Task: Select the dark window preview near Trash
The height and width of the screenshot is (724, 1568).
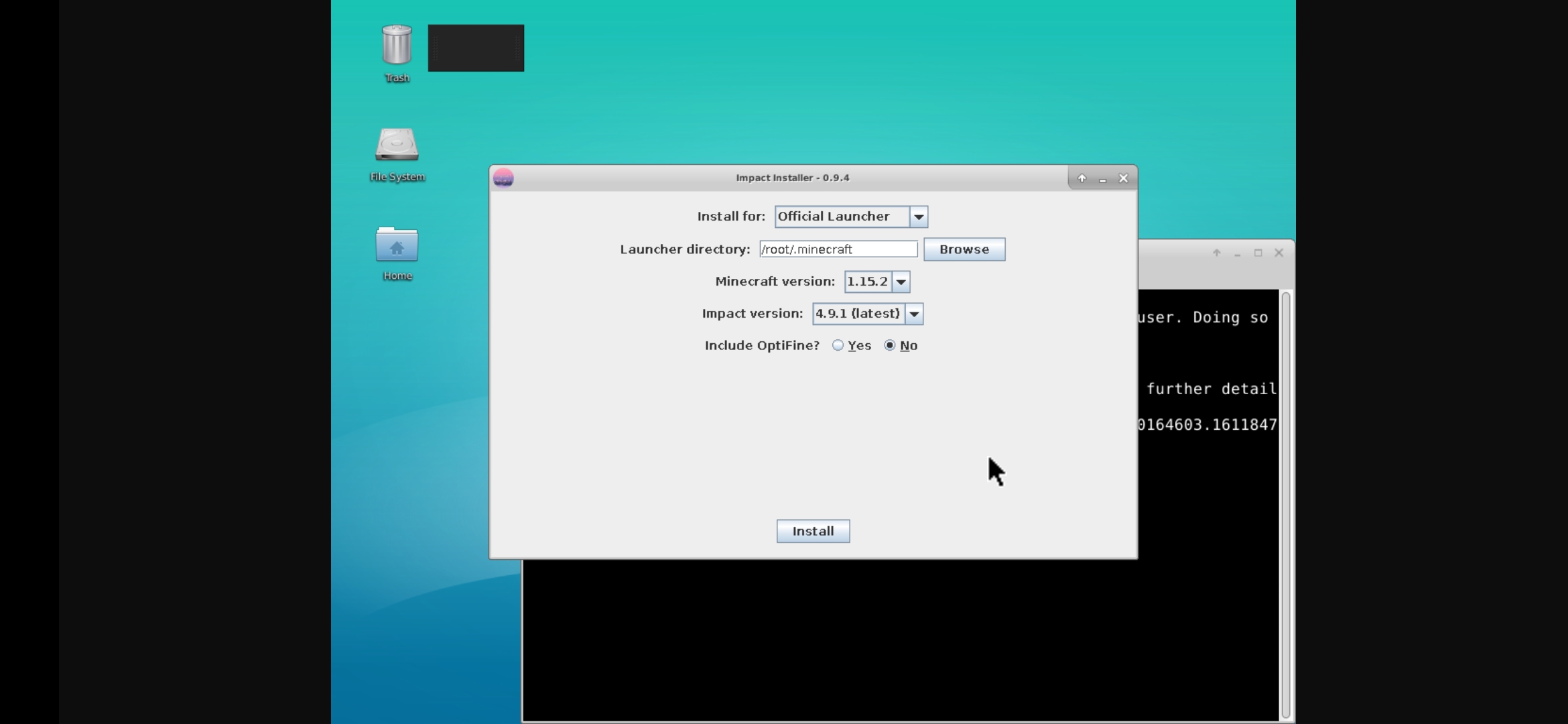Action: (475, 48)
